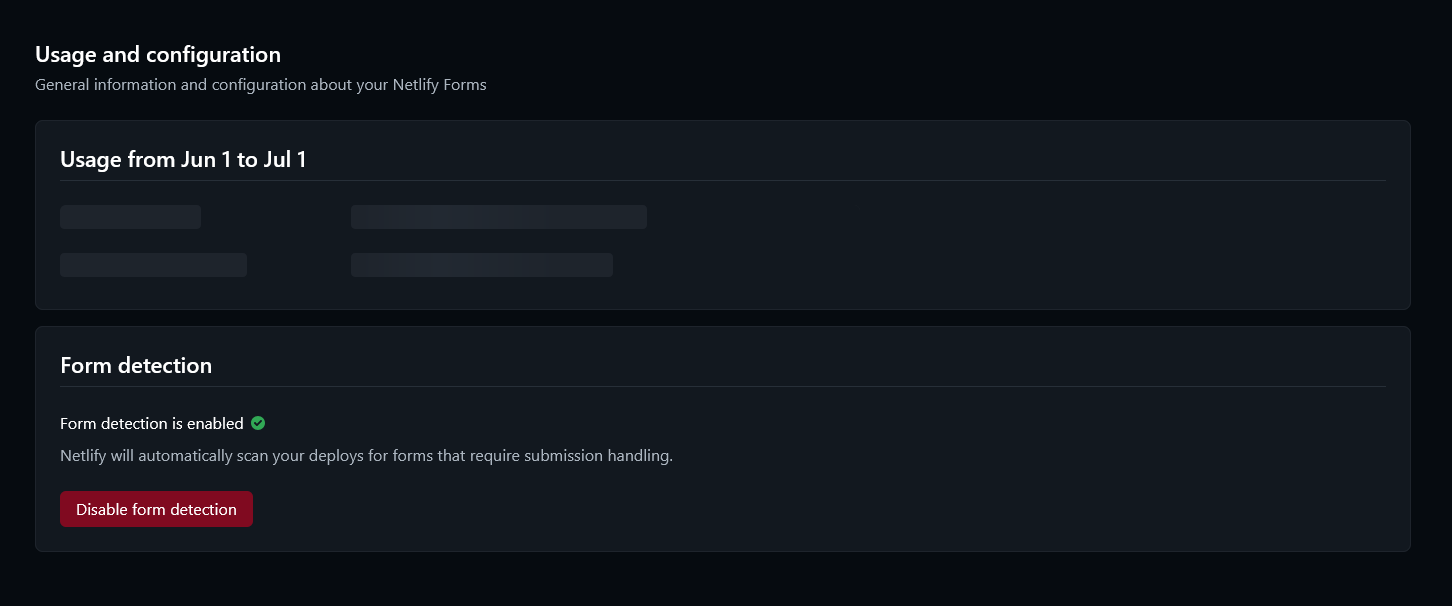Click "Jul 1" in the usage period heading

(x=285, y=159)
